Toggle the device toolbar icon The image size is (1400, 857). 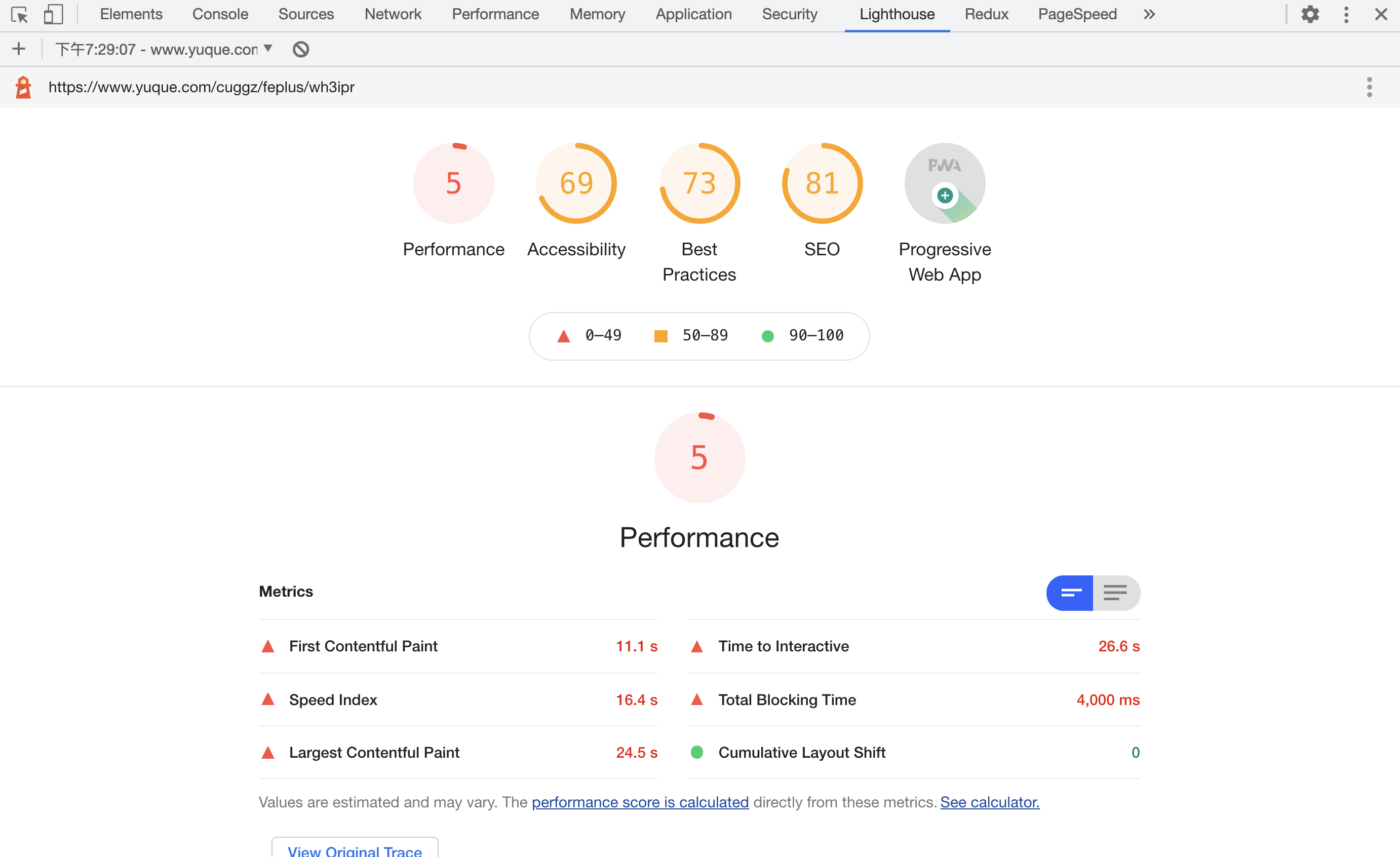53,14
